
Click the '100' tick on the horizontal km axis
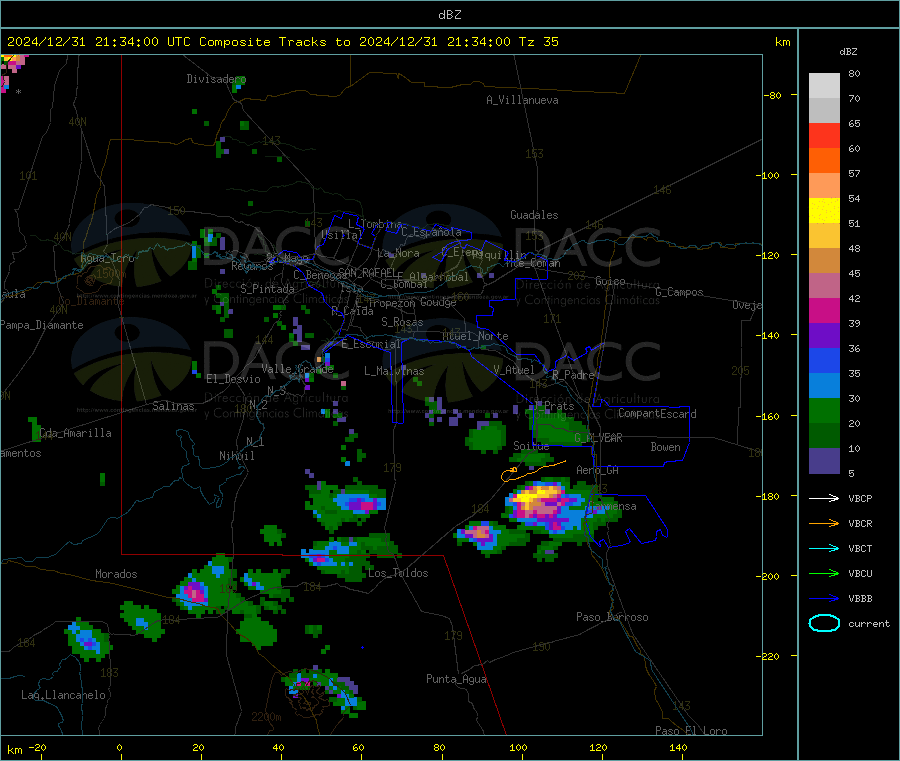pos(518,747)
